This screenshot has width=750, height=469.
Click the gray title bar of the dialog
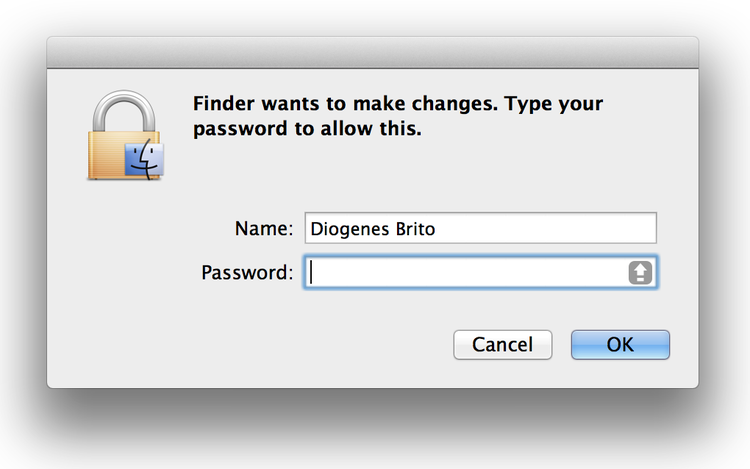click(373, 53)
